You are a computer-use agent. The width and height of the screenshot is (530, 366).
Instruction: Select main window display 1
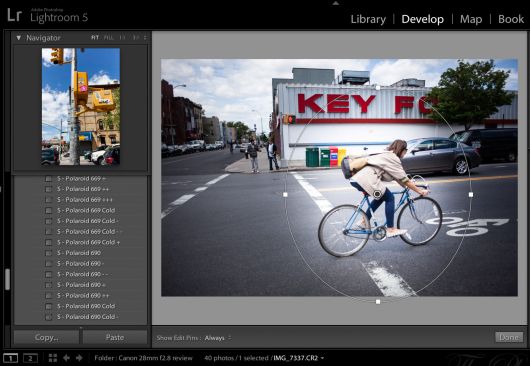(10, 358)
